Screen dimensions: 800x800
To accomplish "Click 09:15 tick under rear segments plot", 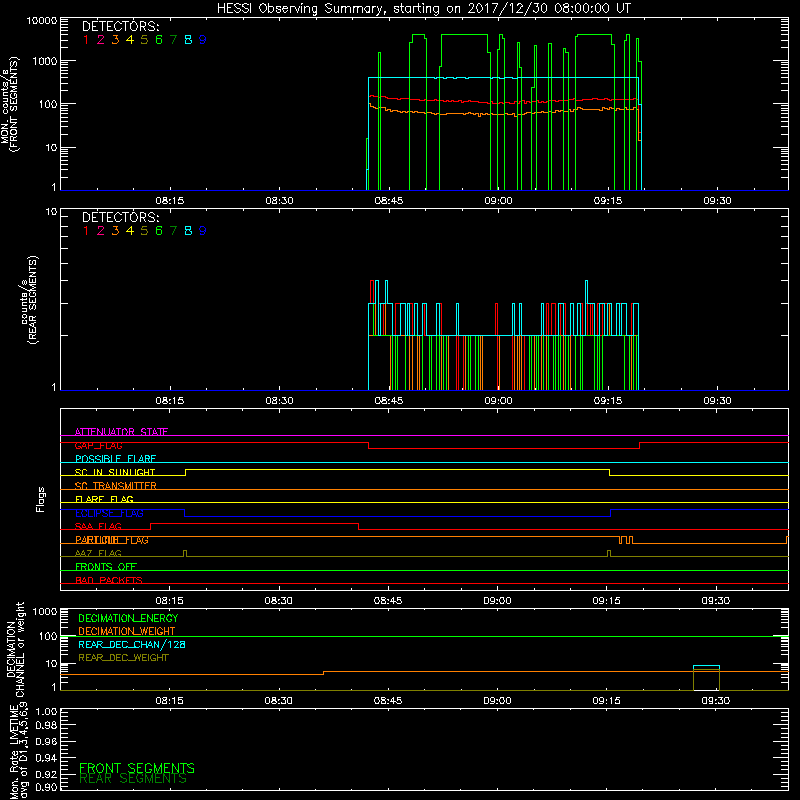I will [x=608, y=401].
